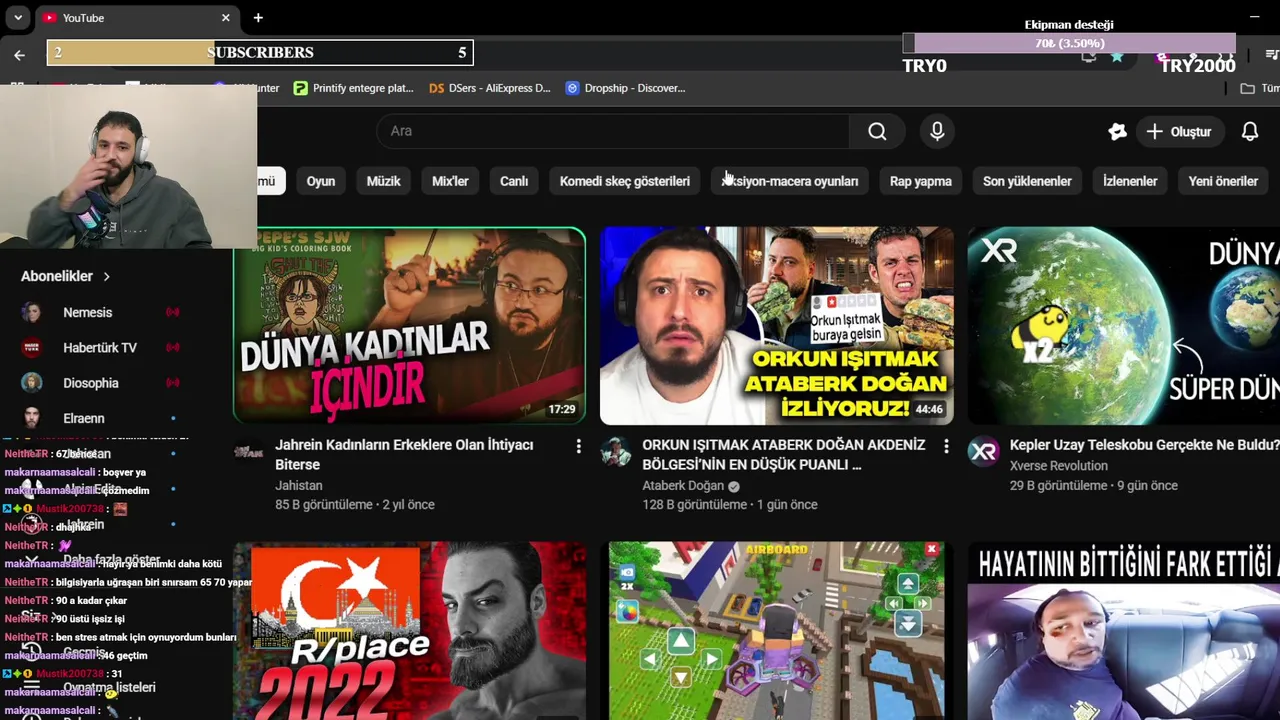Select Aksiyon-macera oyunları chip
The height and width of the screenshot is (720, 1280).
(790, 181)
